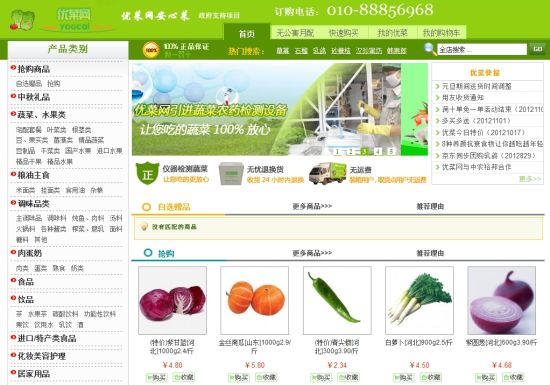The width and height of the screenshot is (550, 385).
Task: Switch to the 快速购买 tab
Action: click(x=343, y=33)
